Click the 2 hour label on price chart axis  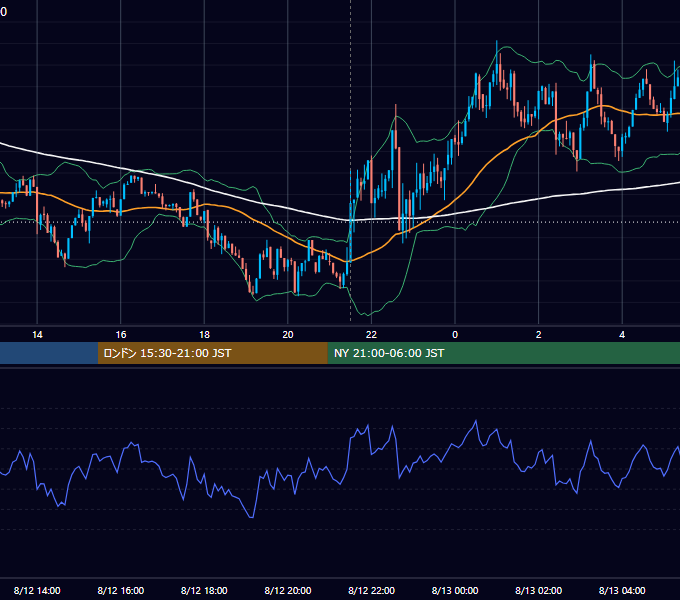(x=539, y=335)
